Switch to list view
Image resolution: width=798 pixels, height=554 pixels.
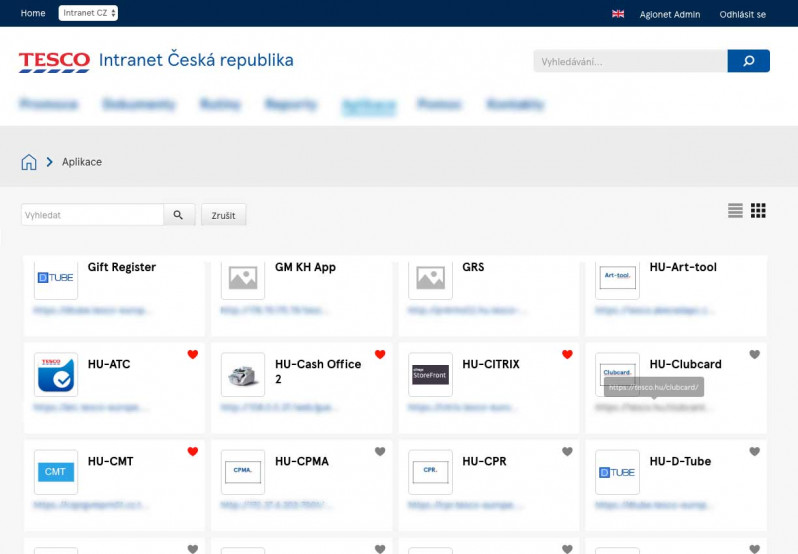[x=735, y=210]
